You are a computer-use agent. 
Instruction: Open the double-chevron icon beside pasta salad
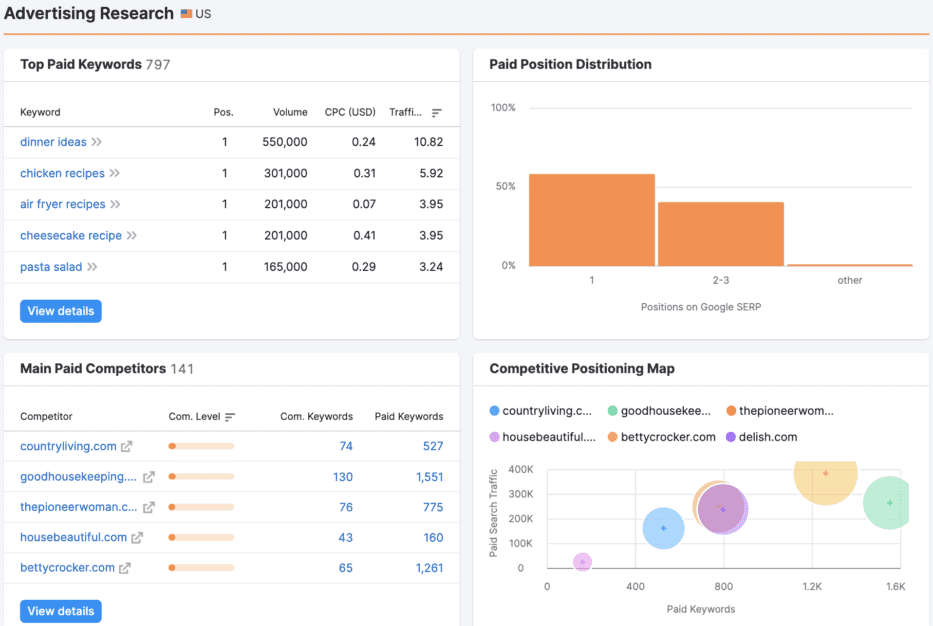coord(92,267)
